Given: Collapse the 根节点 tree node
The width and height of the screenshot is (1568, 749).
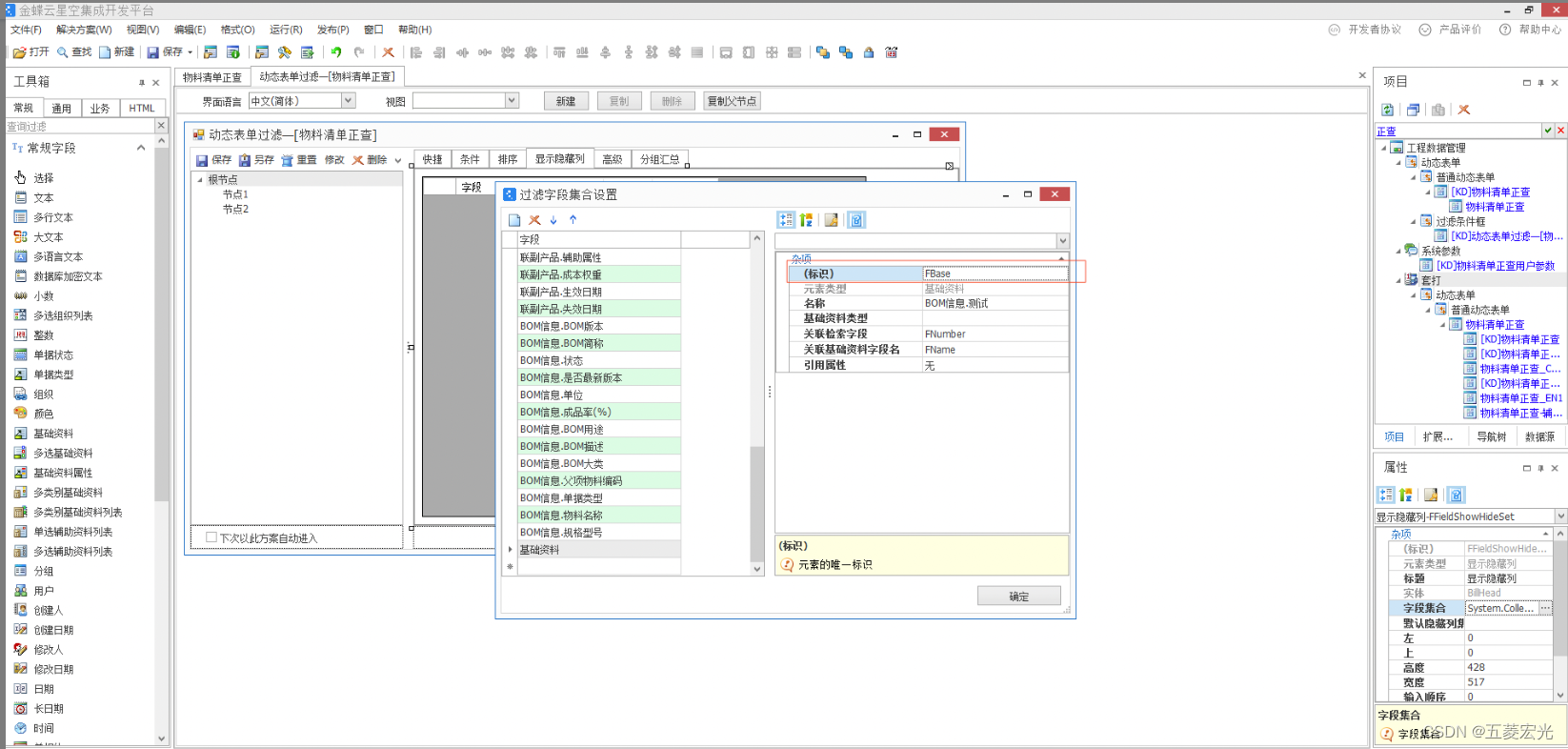Looking at the screenshot, I should tap(200, 179).
